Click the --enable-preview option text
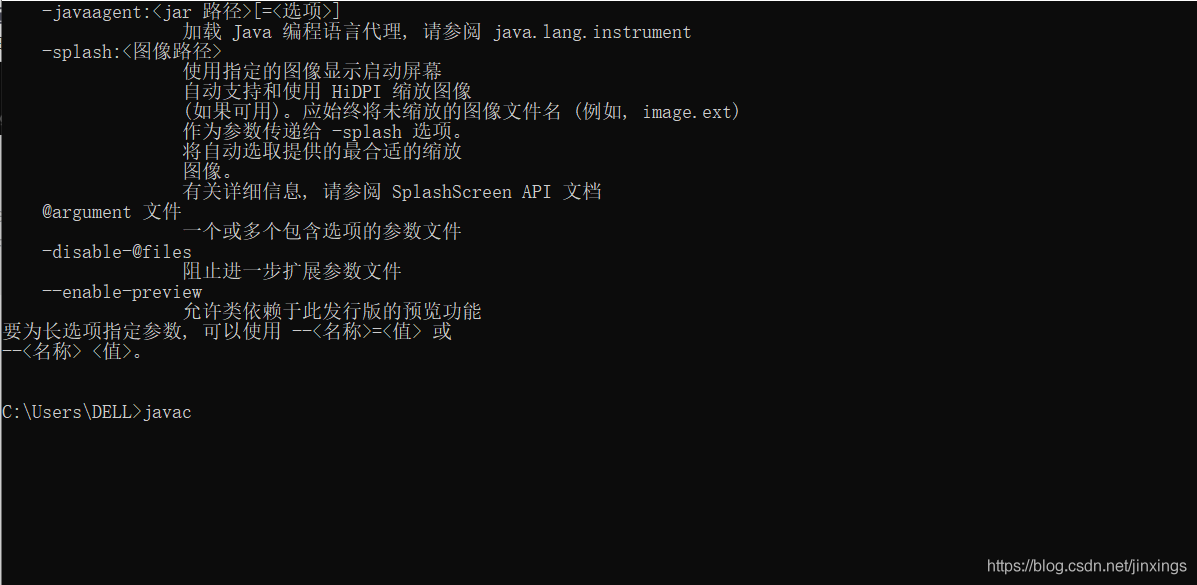 122,292
